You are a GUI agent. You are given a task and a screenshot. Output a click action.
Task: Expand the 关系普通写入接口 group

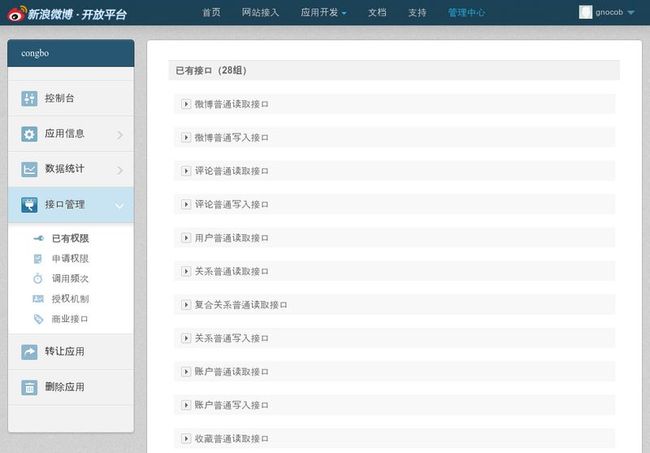pyautogui.click(x=186, y=339)
